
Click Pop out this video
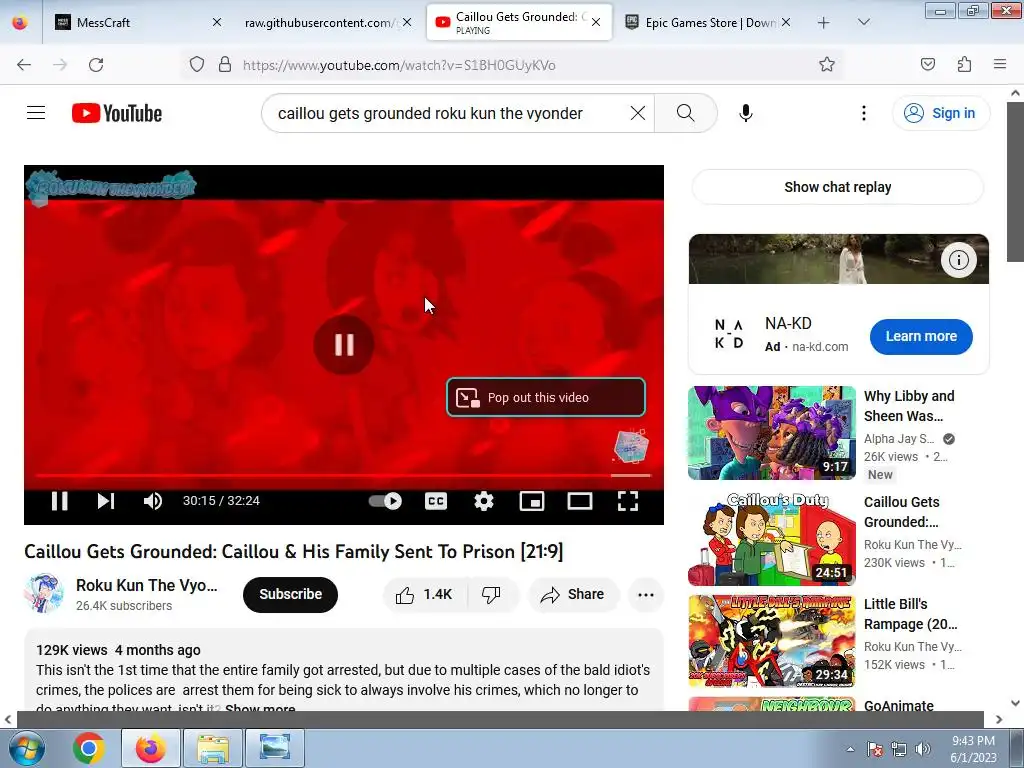546,397
